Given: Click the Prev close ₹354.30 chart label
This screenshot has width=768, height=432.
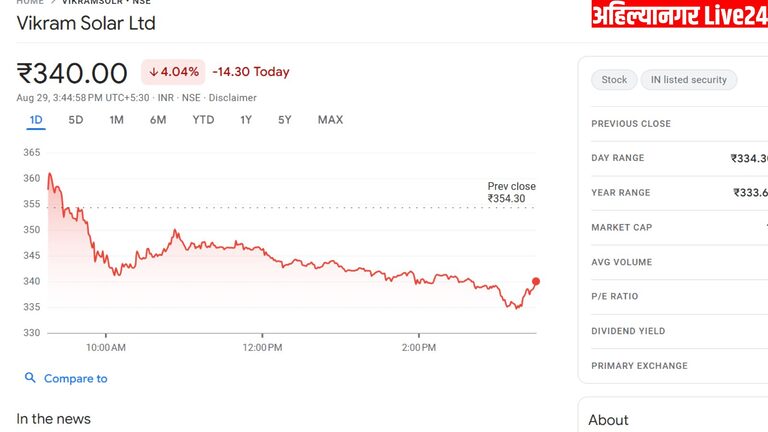Looking at the screenshot, I should (511, 193).
